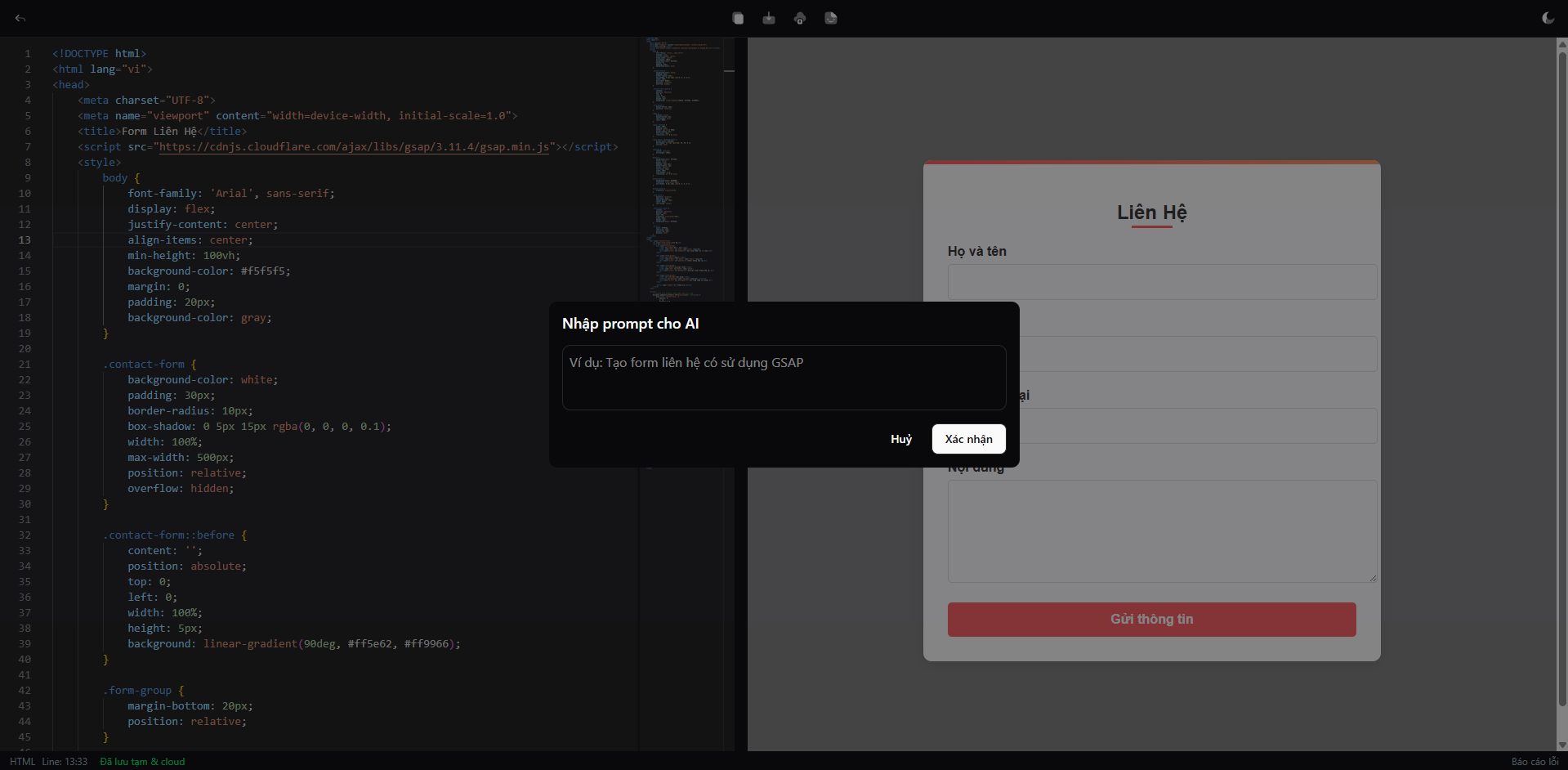Open the gsap.min.js cloudflare URL in the code
The width and height of the screenshot is (1568, 770).
pyautogui.click(x=354, y=147)
